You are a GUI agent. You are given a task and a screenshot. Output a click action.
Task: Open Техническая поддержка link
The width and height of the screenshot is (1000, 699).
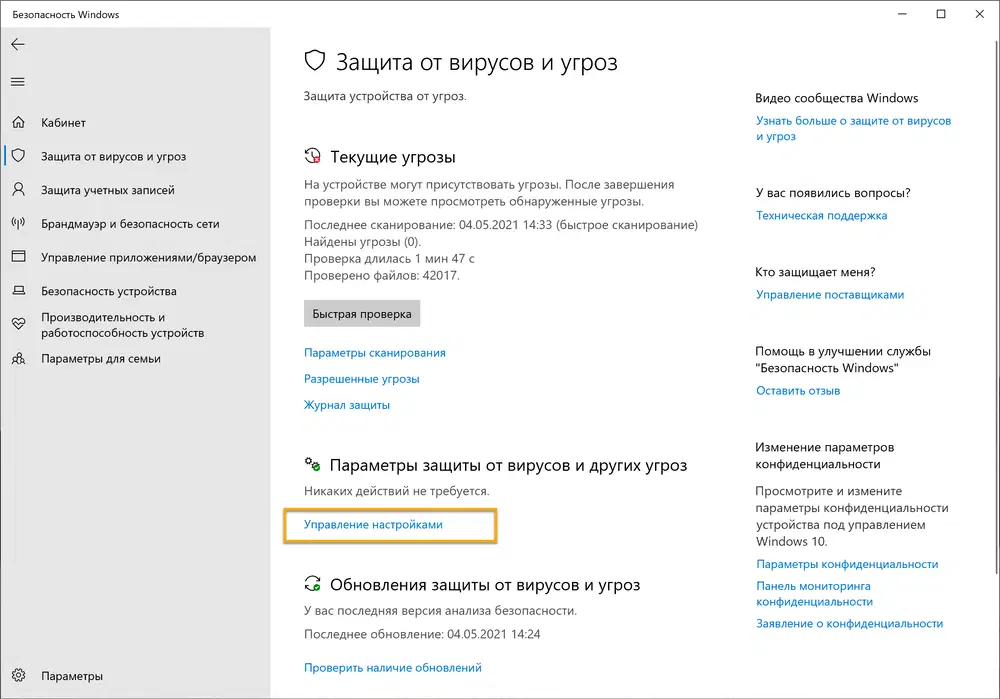pyautogui.click(x=821, y=215)
